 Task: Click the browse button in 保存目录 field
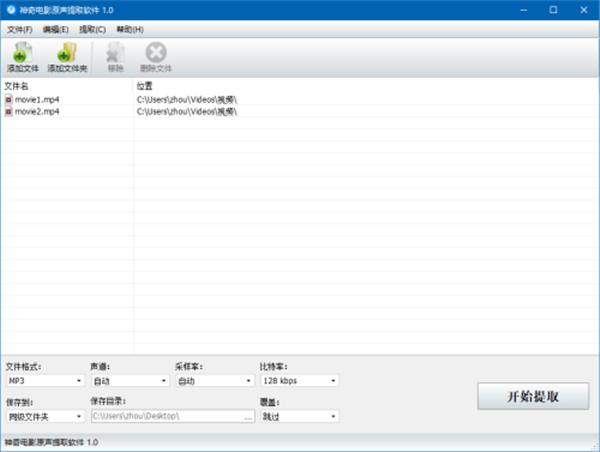click(248, 417)
